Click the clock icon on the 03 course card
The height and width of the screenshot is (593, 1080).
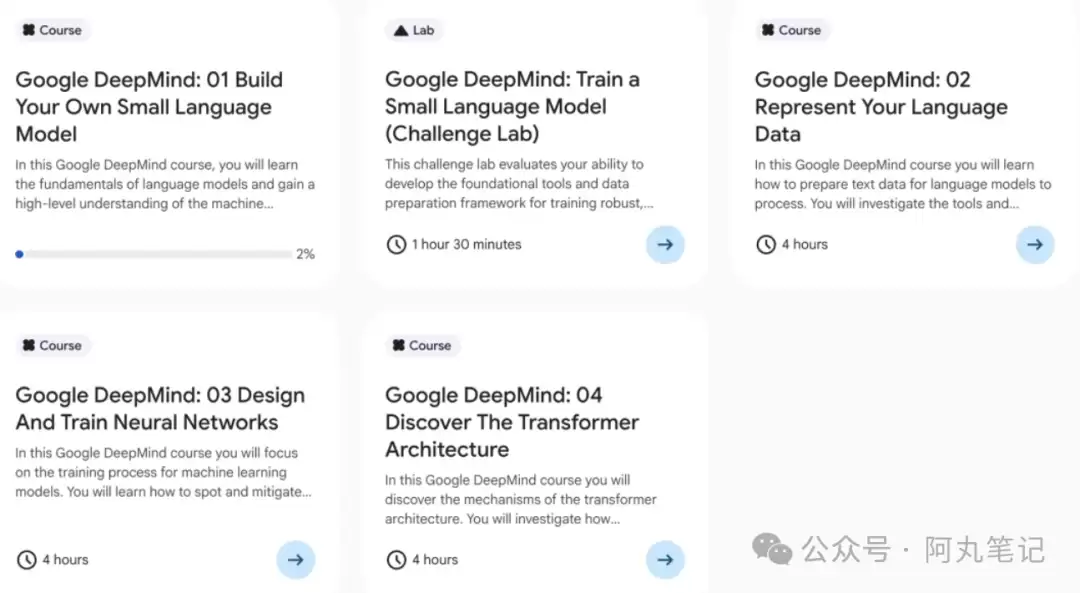click(27, 560)
